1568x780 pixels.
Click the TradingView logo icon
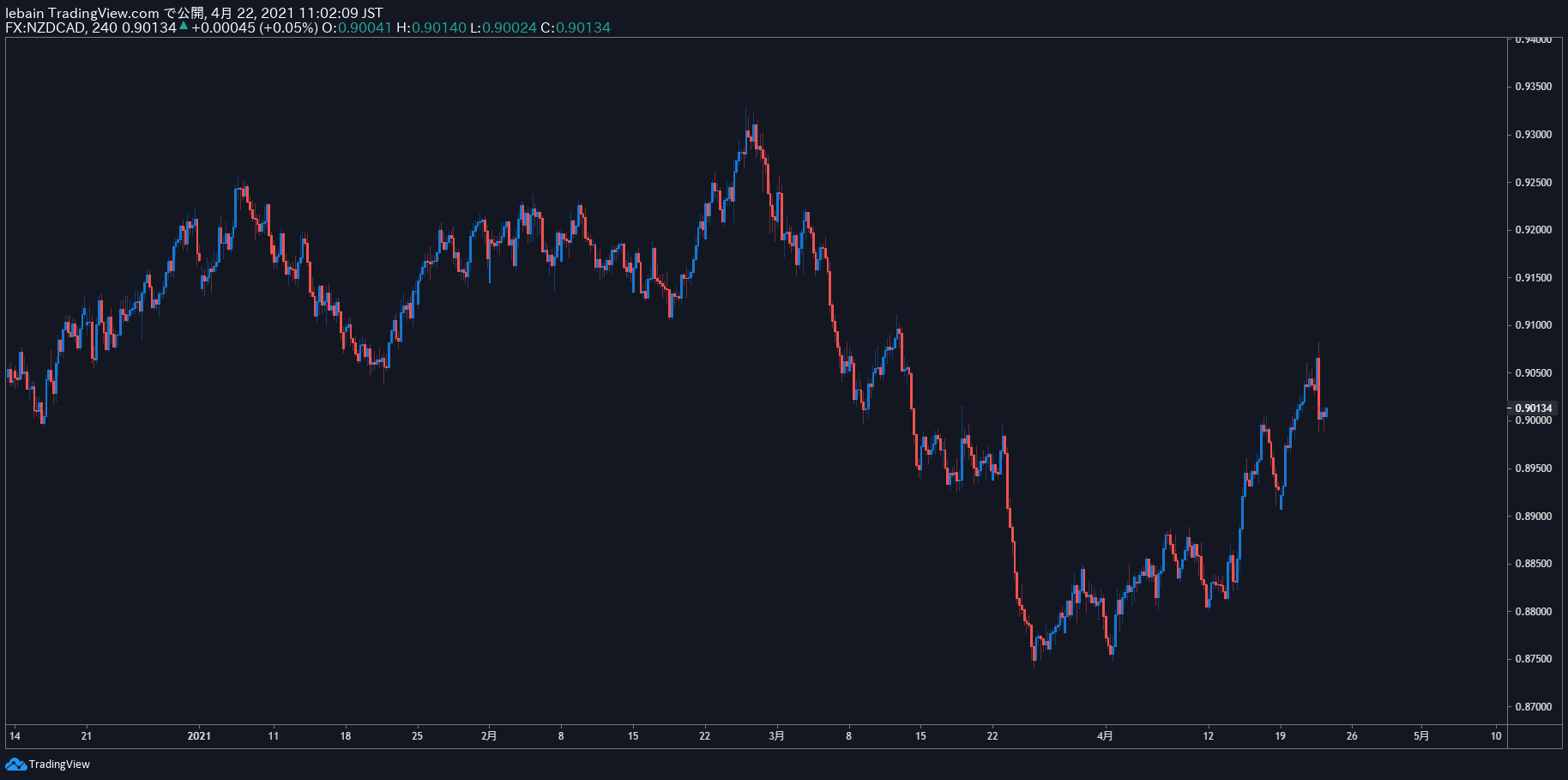click(15, 764)
